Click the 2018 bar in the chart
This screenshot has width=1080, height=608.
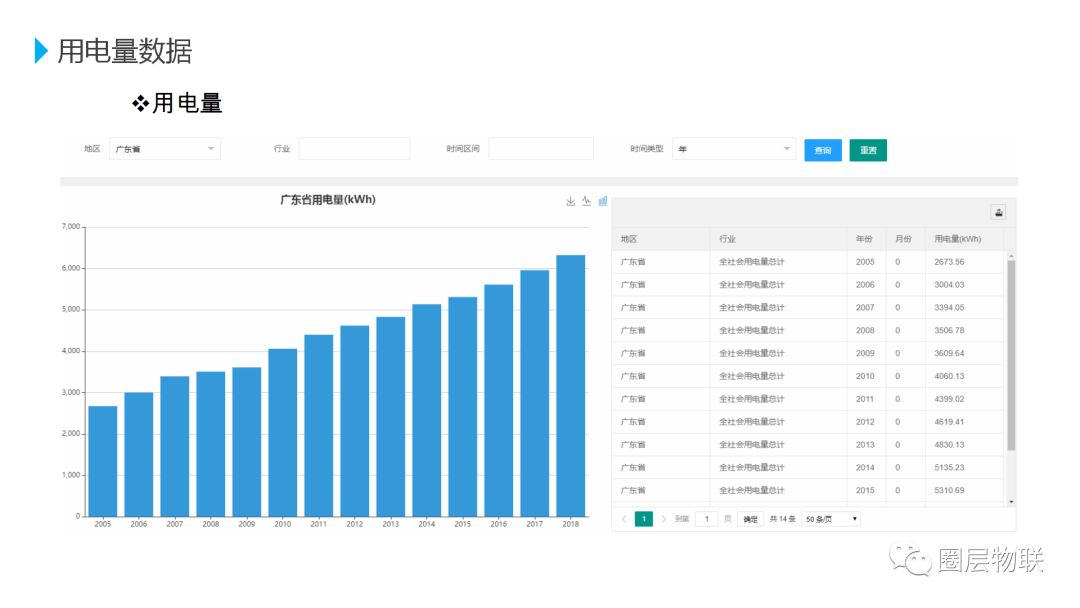point(570,386)
